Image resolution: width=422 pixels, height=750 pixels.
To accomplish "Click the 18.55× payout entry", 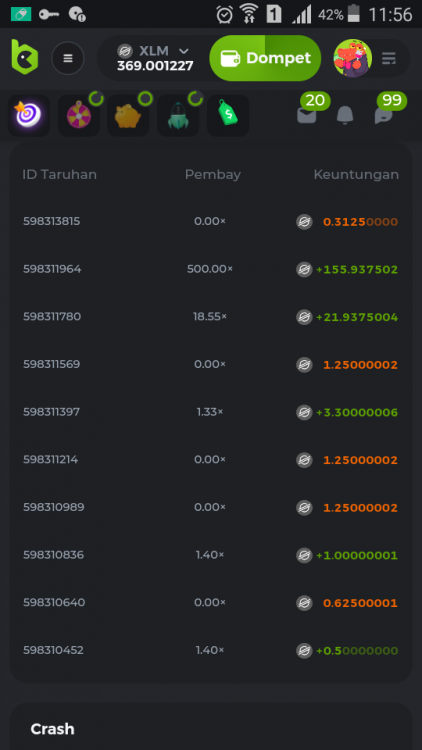I will coord(210,317).
